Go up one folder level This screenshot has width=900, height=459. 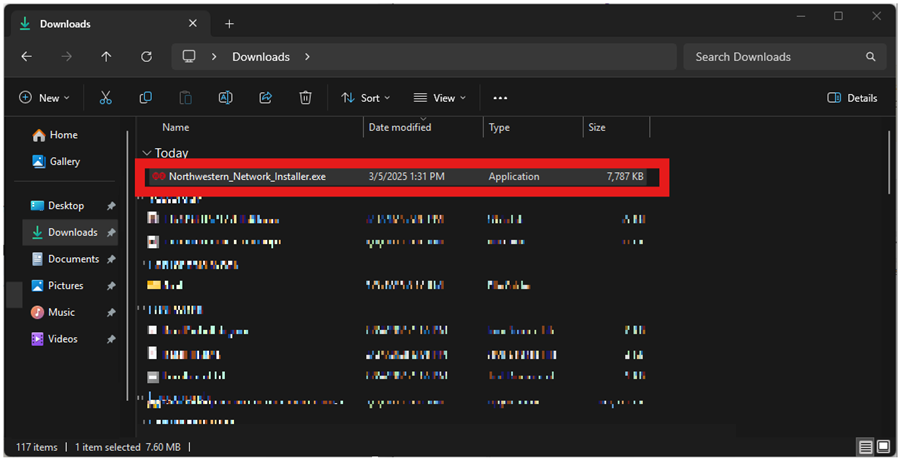pos(106,57)
